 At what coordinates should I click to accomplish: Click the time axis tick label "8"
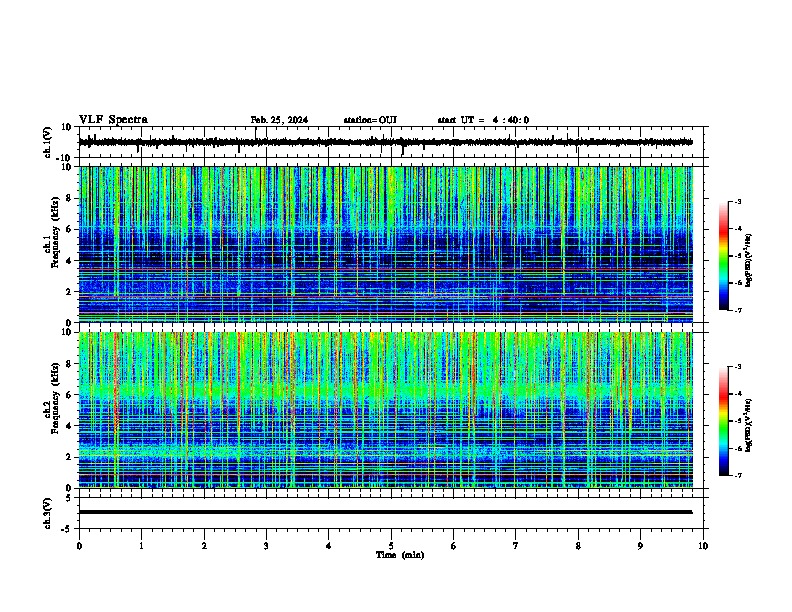(578, 545)
